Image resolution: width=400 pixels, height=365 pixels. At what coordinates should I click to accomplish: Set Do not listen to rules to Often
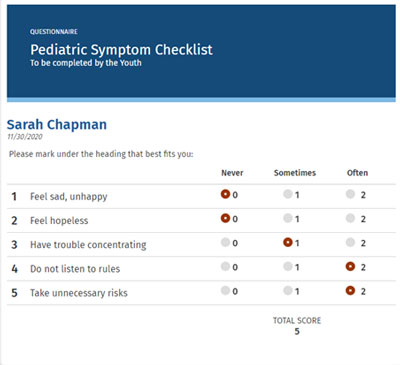pyautogui.click(x=350, y=266)
